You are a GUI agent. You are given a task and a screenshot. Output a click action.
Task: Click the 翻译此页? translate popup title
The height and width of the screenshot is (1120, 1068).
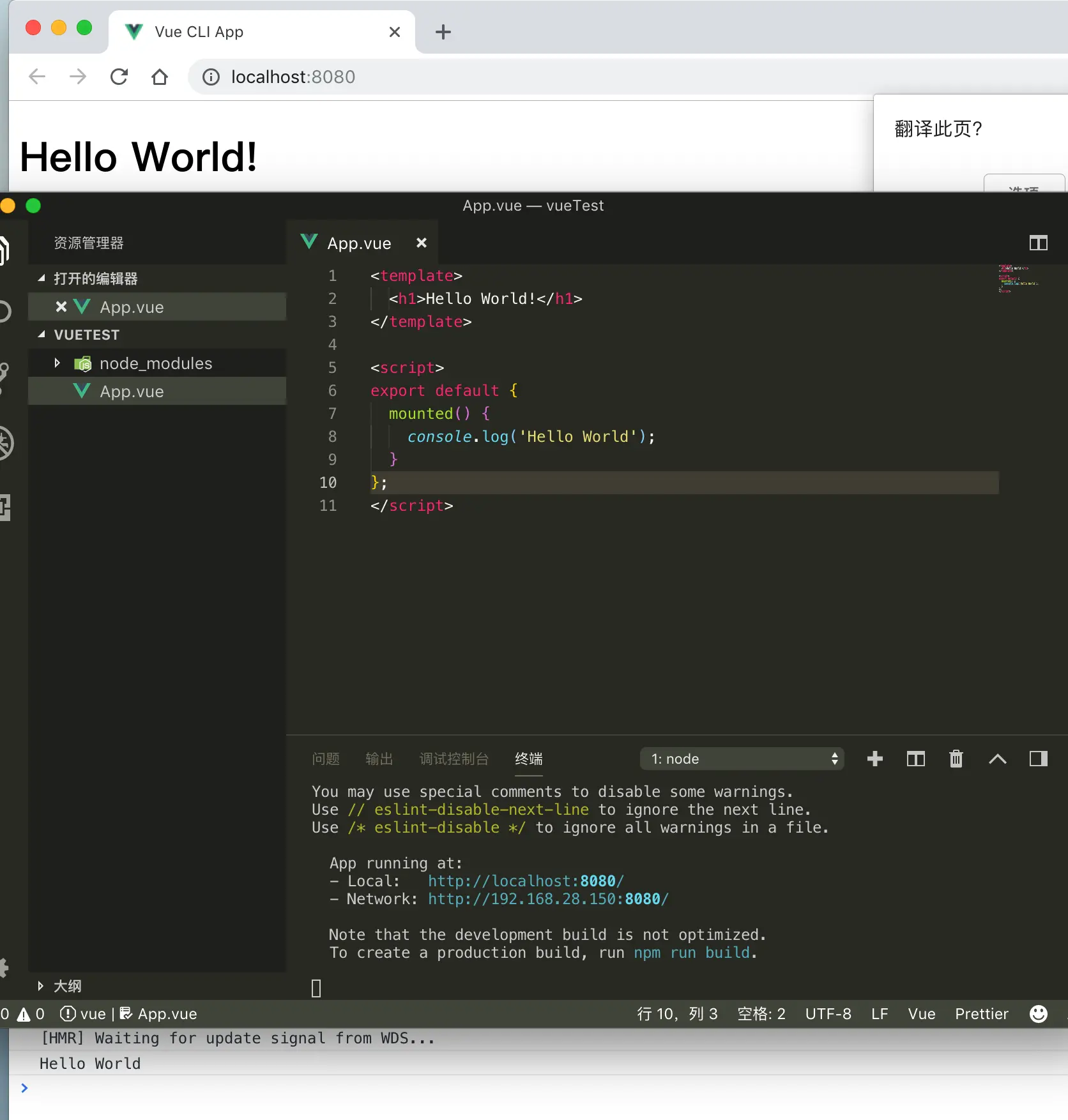pos(938,129)
